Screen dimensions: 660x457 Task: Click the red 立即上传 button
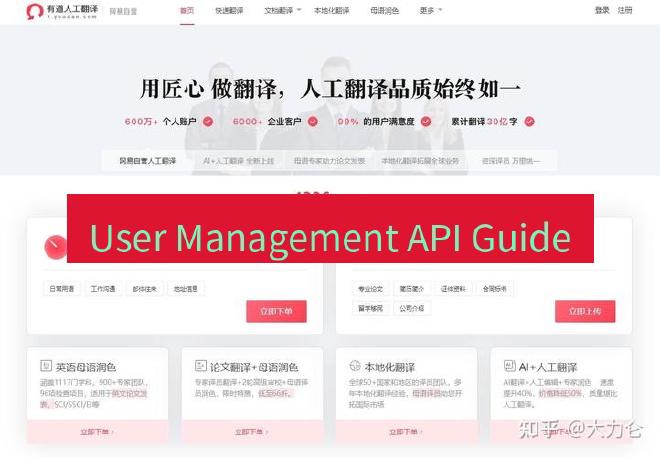coord(585,311)
